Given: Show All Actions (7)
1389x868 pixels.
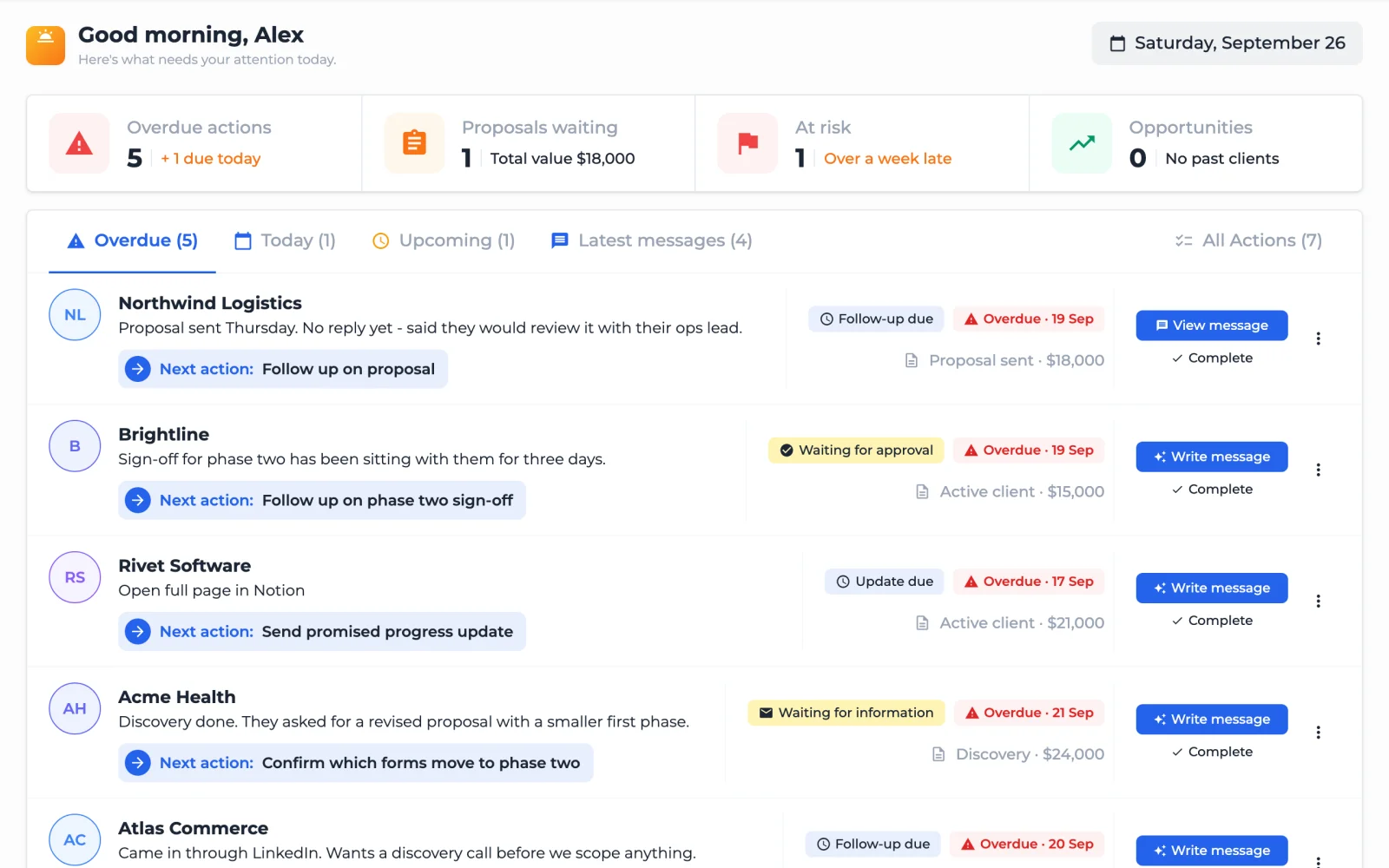Looking at the screenshot, I should point(1248,240).
